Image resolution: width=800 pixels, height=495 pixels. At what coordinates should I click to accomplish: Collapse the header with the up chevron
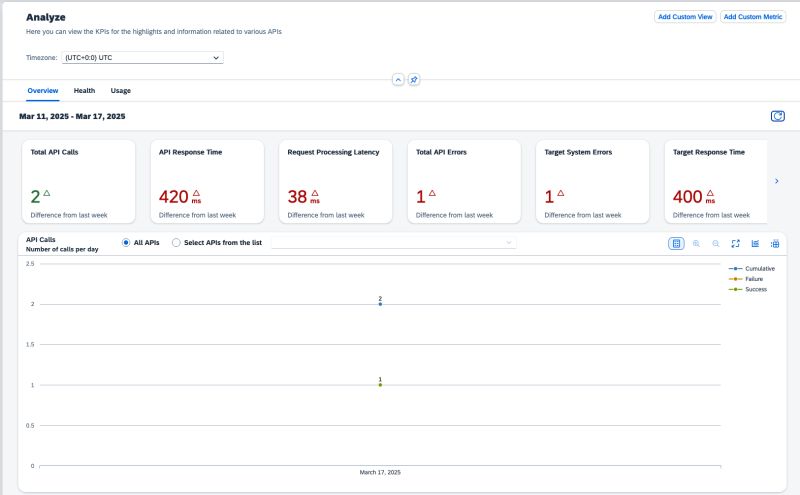pos(398,80)
